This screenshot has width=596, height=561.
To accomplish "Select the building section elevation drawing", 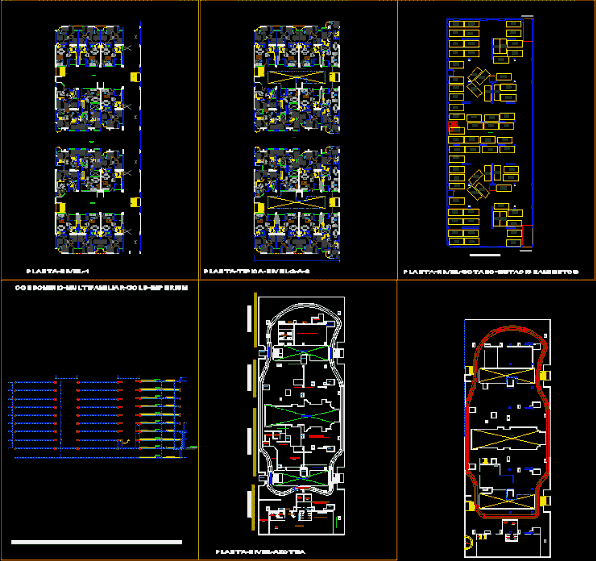I will point(102,417).
